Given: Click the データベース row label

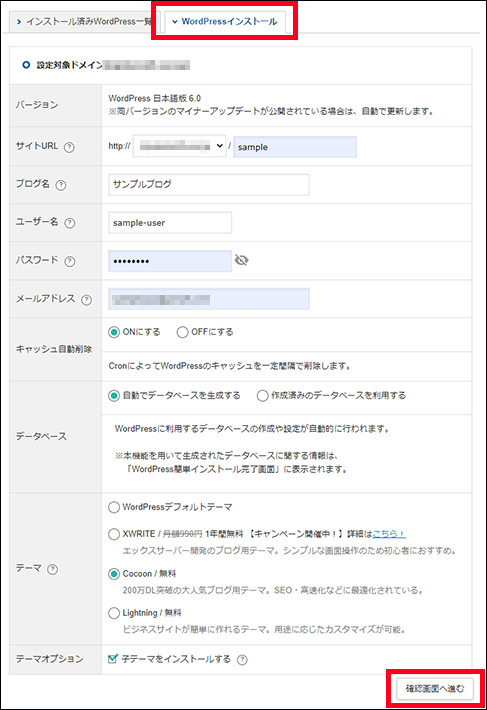Looking at the screenshot, I should click(41, 437).
